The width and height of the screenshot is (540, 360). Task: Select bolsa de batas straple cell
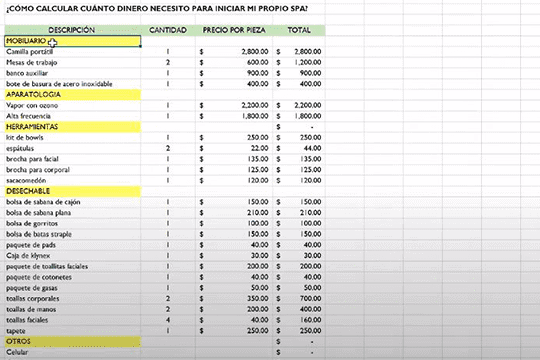73,234
